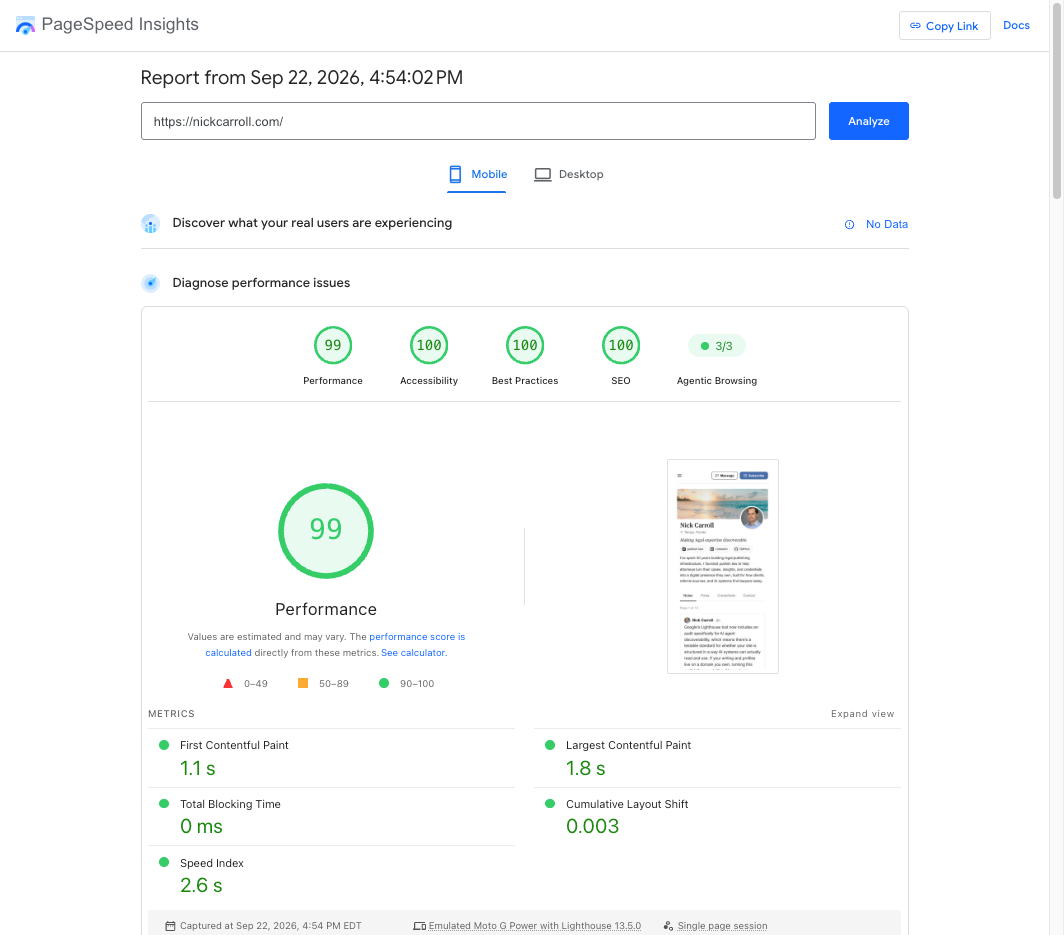Screen dimensions: 1064x935
Task: Click Speed Index metric label
Action: (212, 863)
